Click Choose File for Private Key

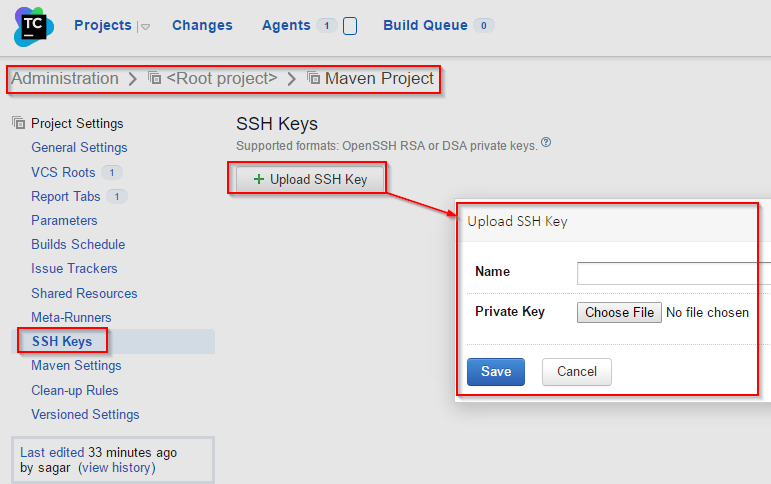click(619, 312)
